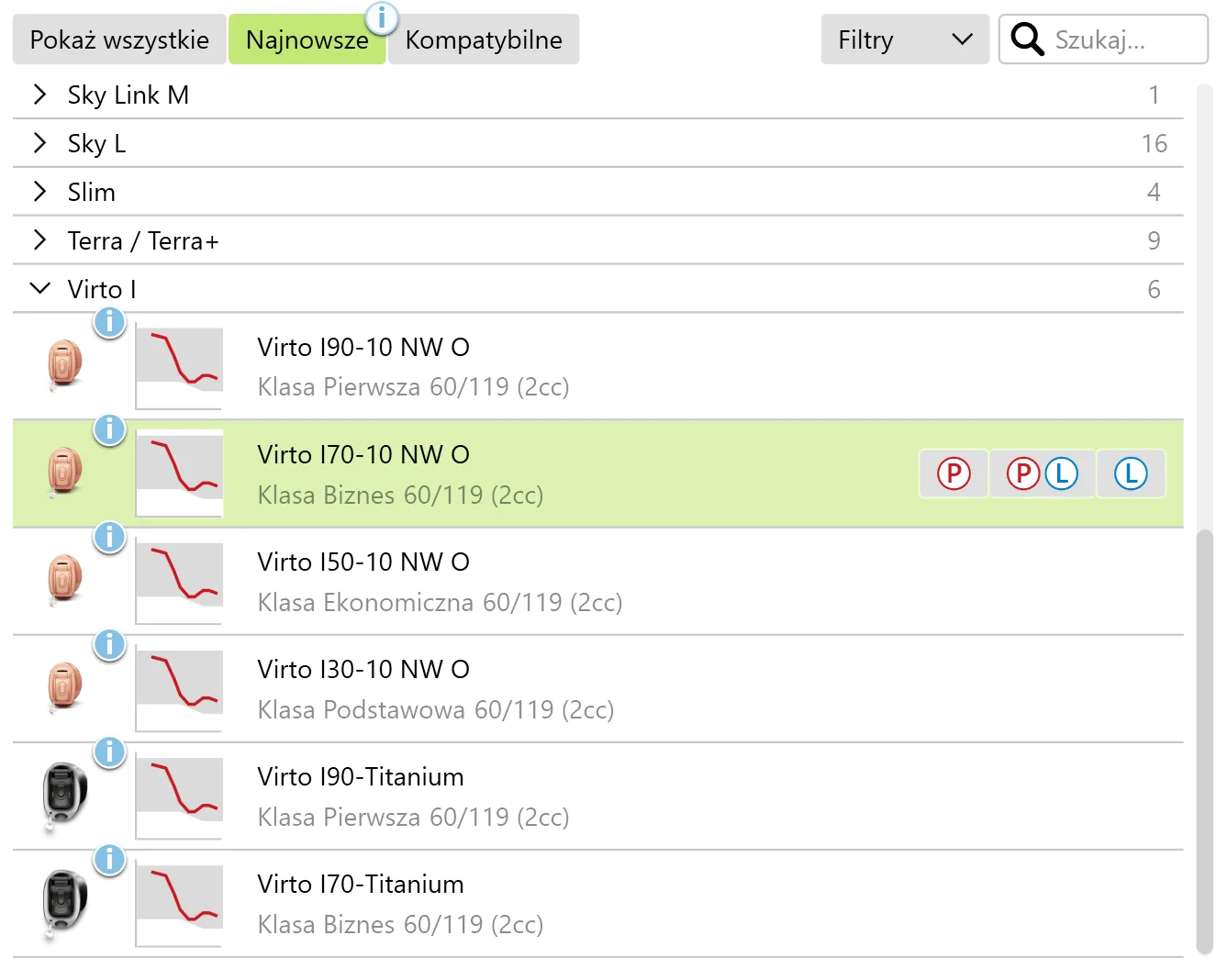The width and height of the screenshot is (1227, 980).
Task: Expand the Terra / Terra+ group
Action: click(39, 240)
